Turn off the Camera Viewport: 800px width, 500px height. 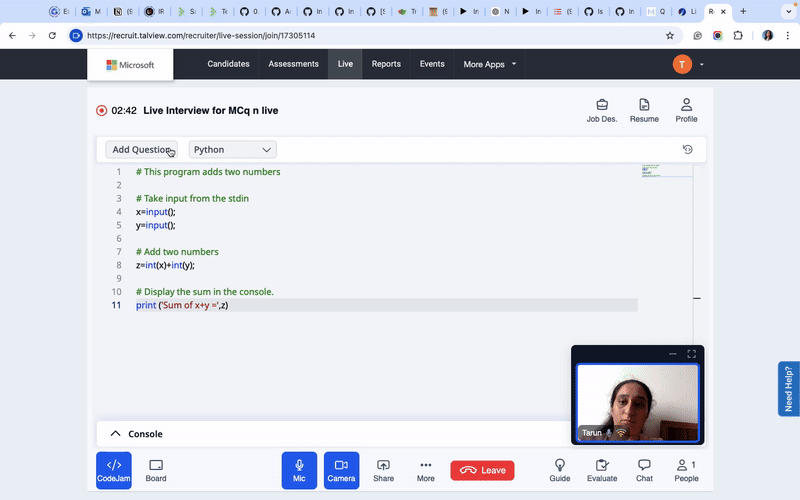click(x=341, y=470)
